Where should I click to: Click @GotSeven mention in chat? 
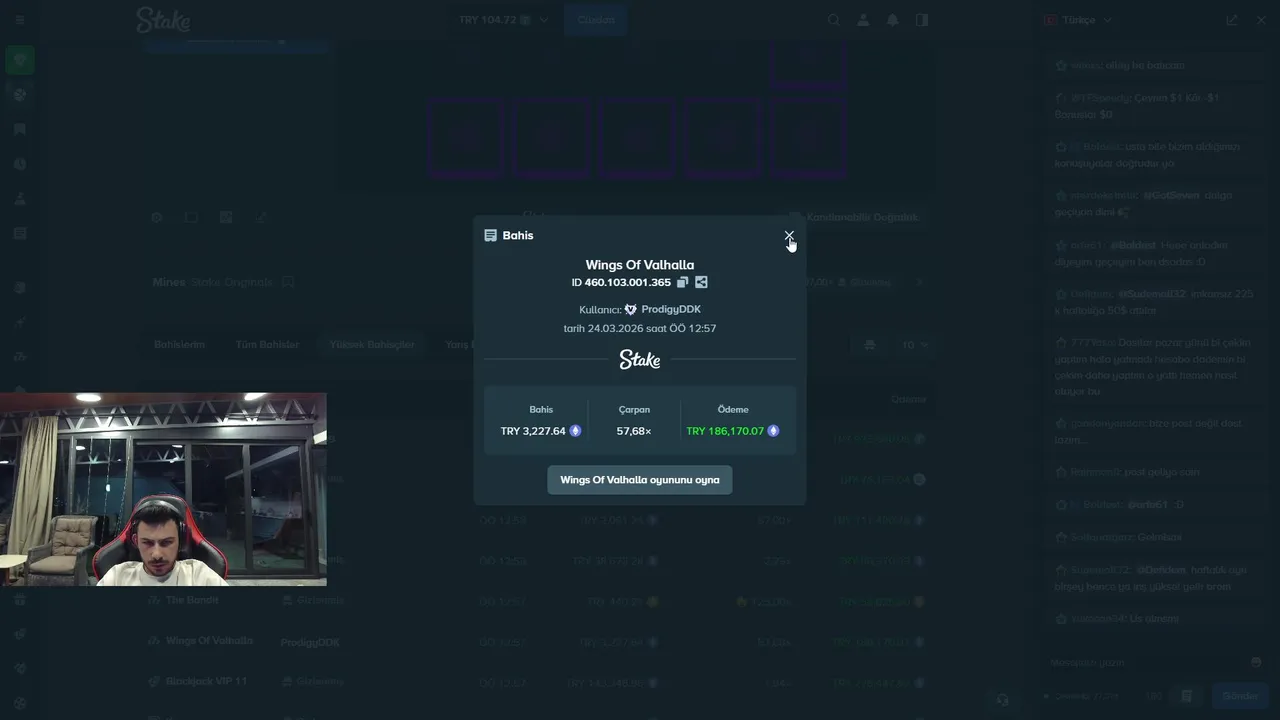pyautogui.click(x=1174, y=195)
